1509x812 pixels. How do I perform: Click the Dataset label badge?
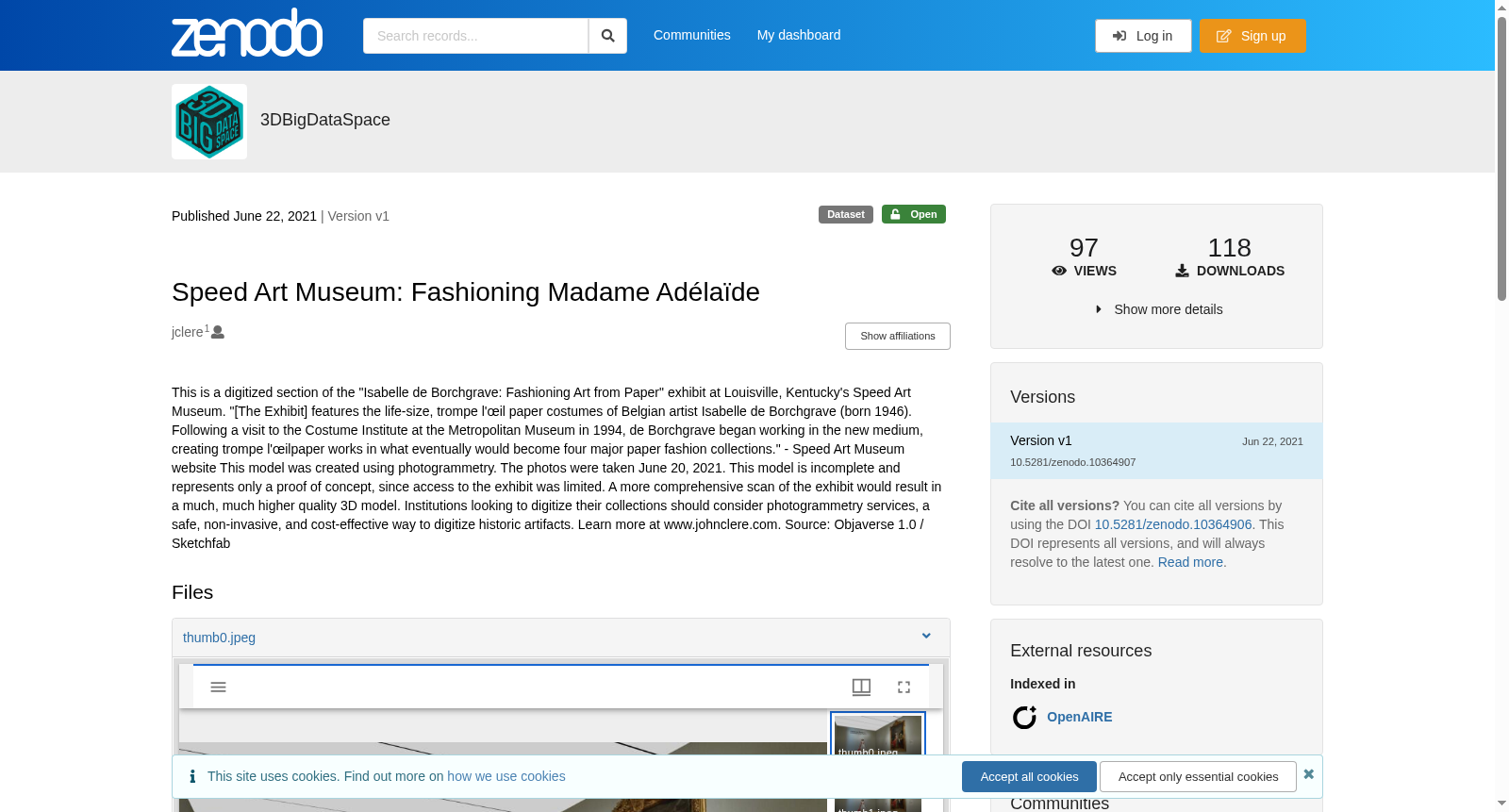point(846,214)
